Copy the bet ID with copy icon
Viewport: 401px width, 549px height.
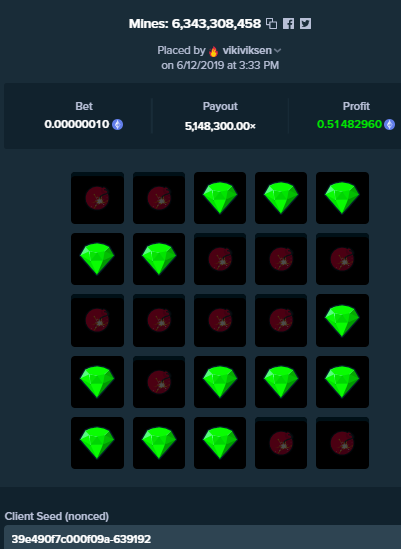pyautogui.click(x=271, y=24)
